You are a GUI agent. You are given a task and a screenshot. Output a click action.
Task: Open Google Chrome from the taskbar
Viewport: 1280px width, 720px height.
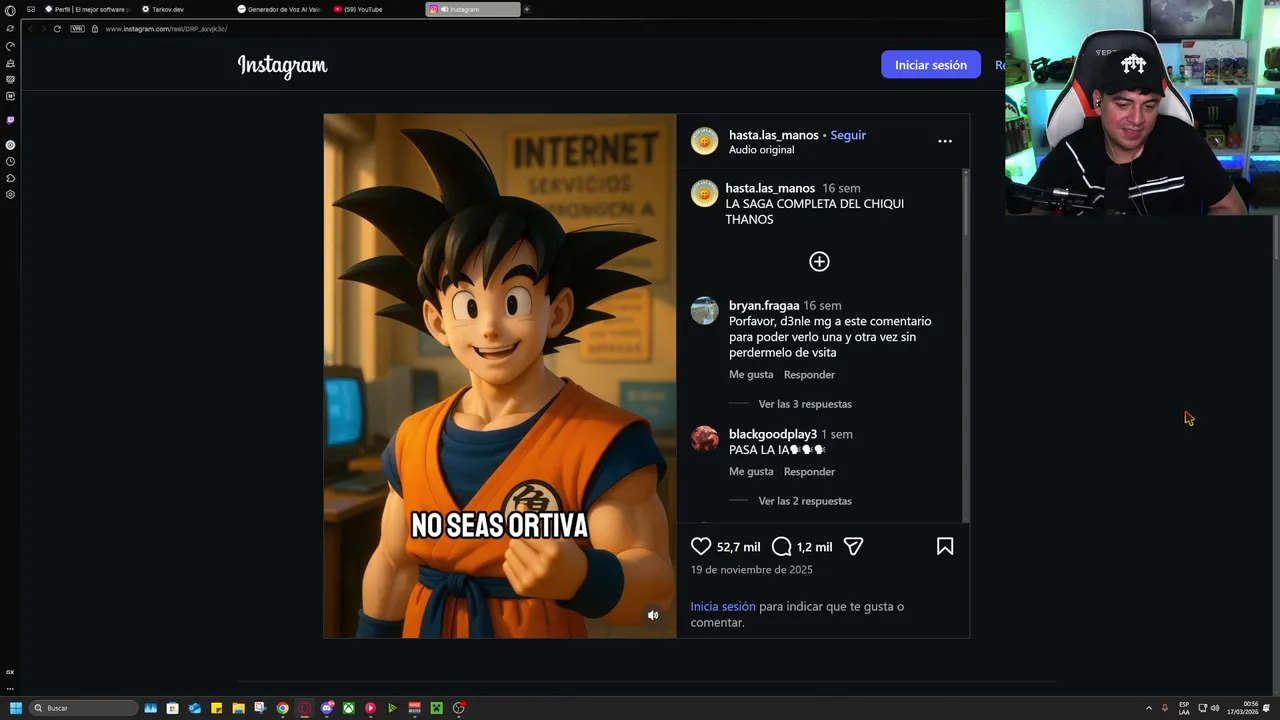[x=283, y=708]
